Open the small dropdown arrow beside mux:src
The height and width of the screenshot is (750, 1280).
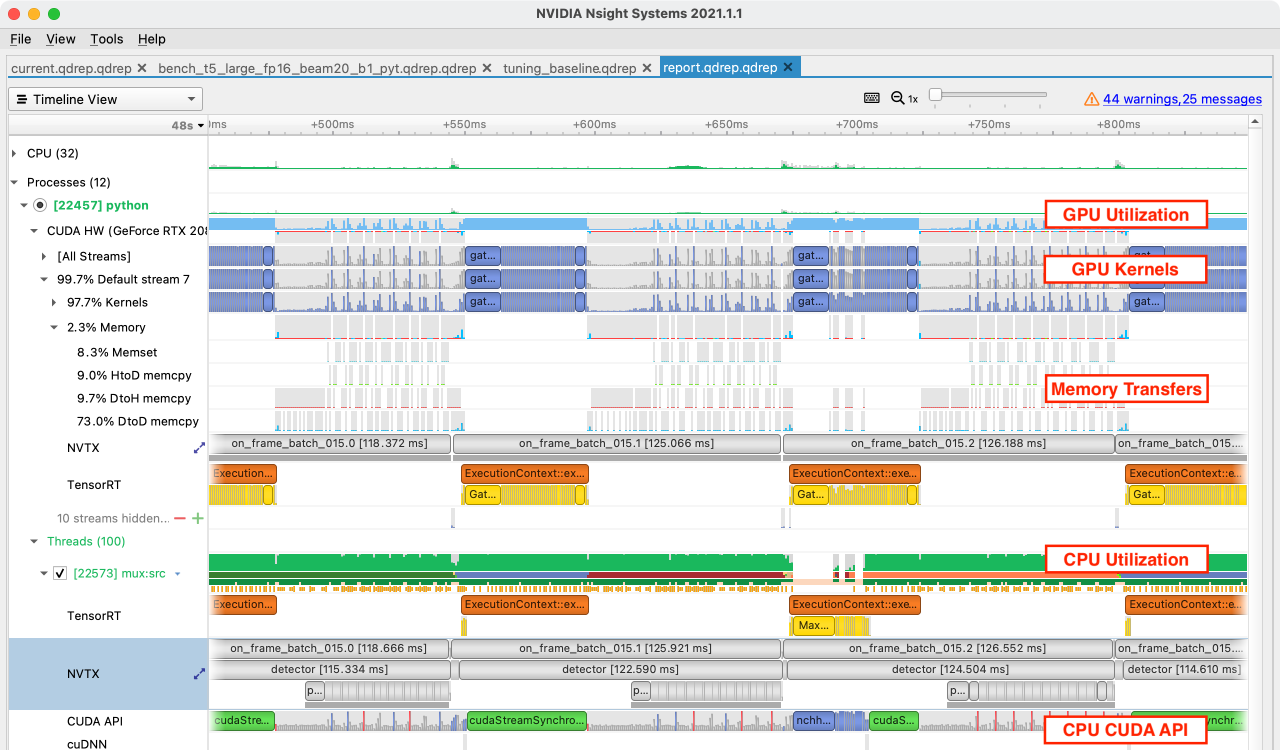coord(177,574)
